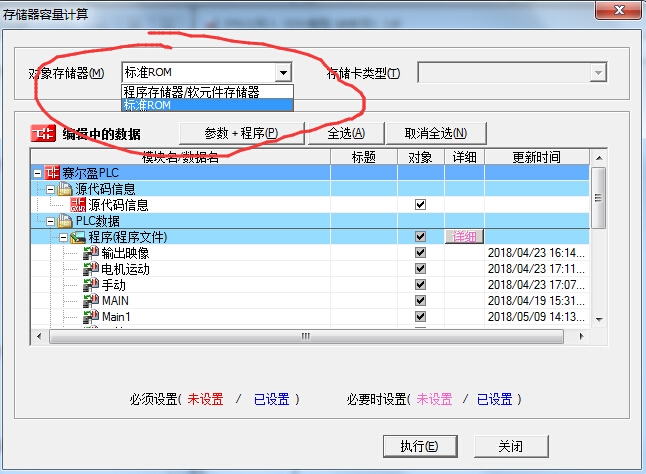This screenshot has width=646, height=474.
Task: Click the pink 详细 button in program row
Action: pyautogui.click(x=464, y=237)
